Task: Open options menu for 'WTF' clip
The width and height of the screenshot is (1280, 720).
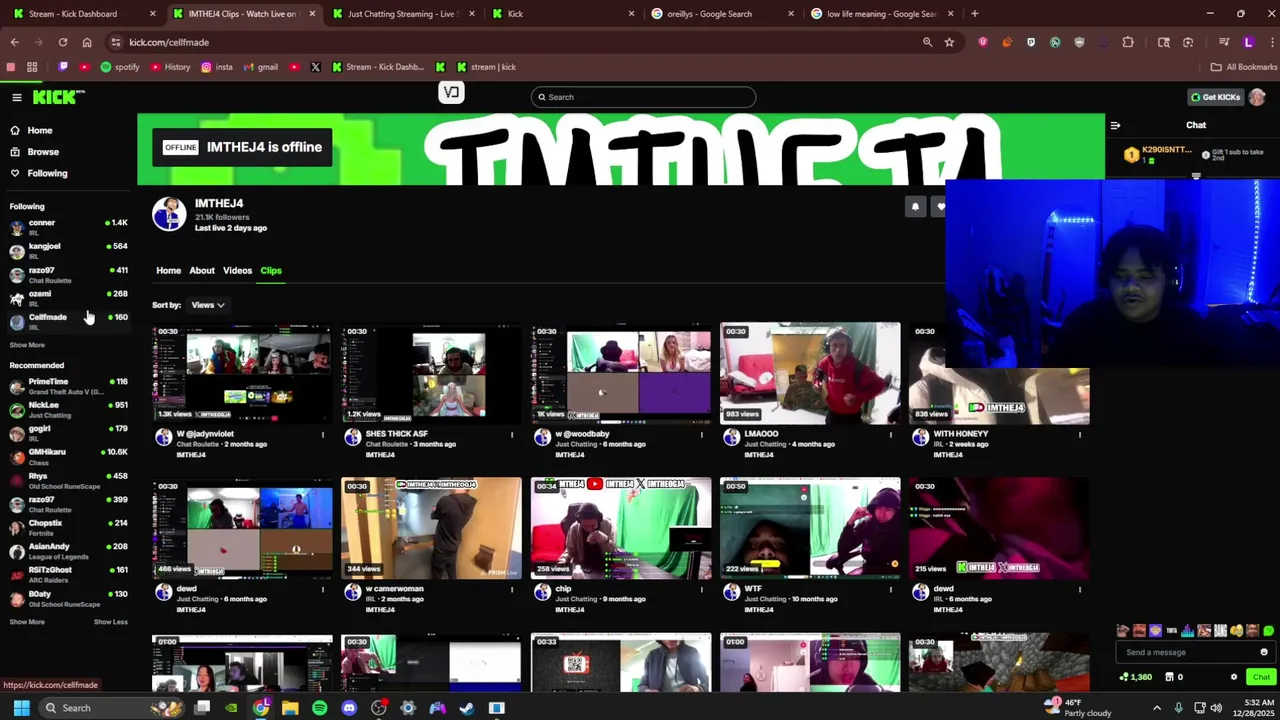Action: coord(891,590)
